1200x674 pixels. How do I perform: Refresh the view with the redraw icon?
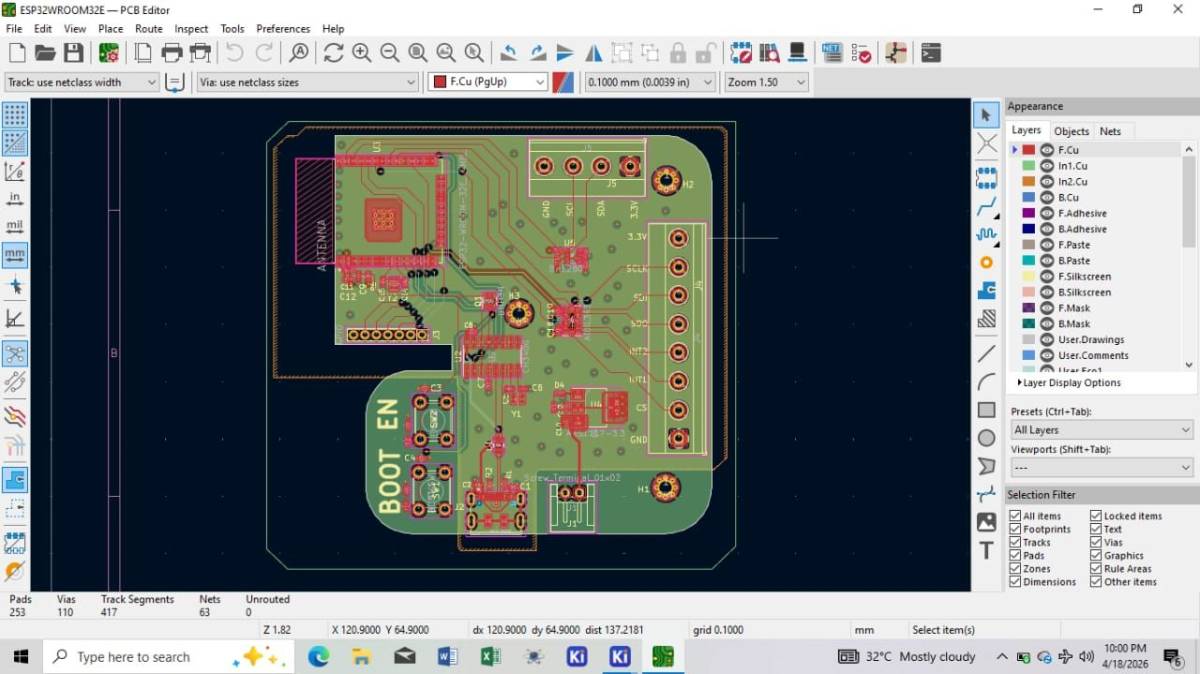coord(333,52)
